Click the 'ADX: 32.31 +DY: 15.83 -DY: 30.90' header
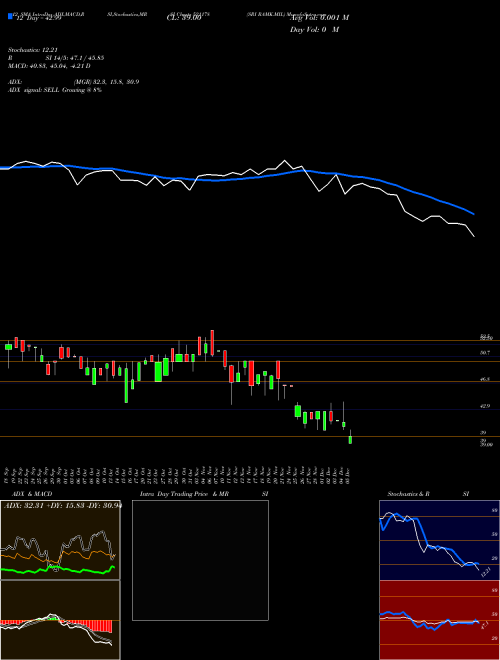Viewport: 500px width, 660px height. (63, 505)
